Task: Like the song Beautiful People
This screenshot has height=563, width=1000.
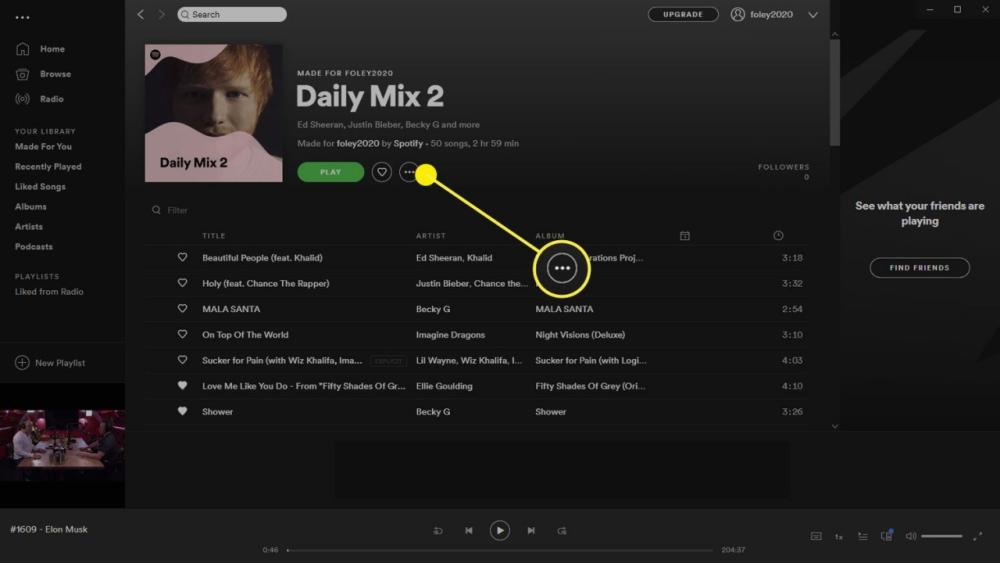Action: (182, 258)
